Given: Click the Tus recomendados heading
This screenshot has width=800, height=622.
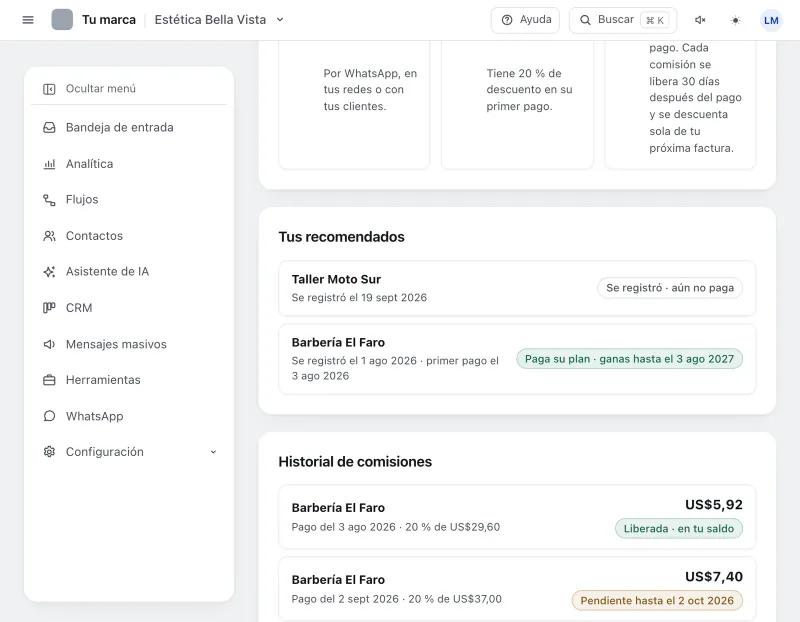Looking at the screenshot, I should coord(341,237).
